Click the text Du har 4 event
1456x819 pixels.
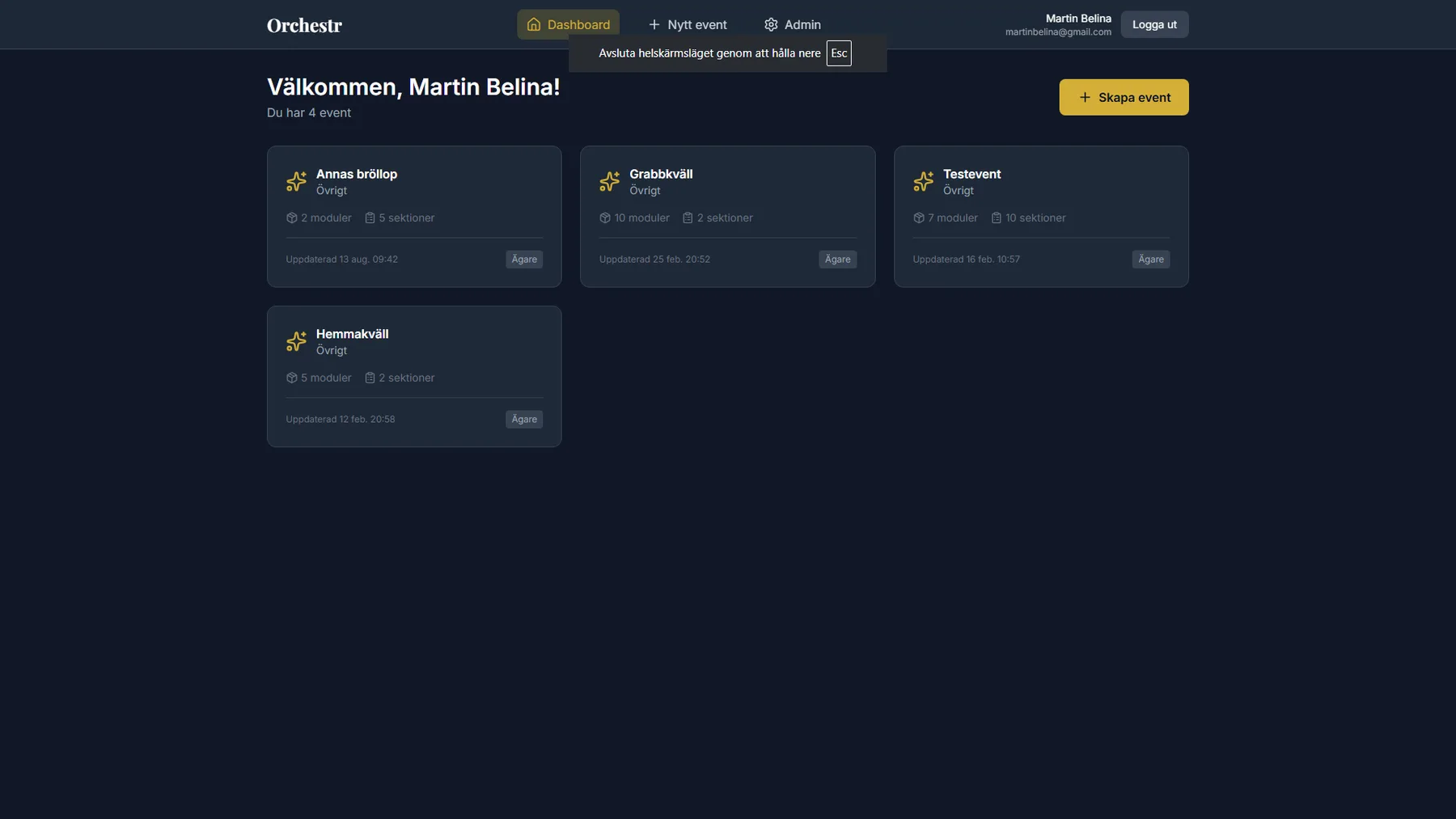point(309,112)
